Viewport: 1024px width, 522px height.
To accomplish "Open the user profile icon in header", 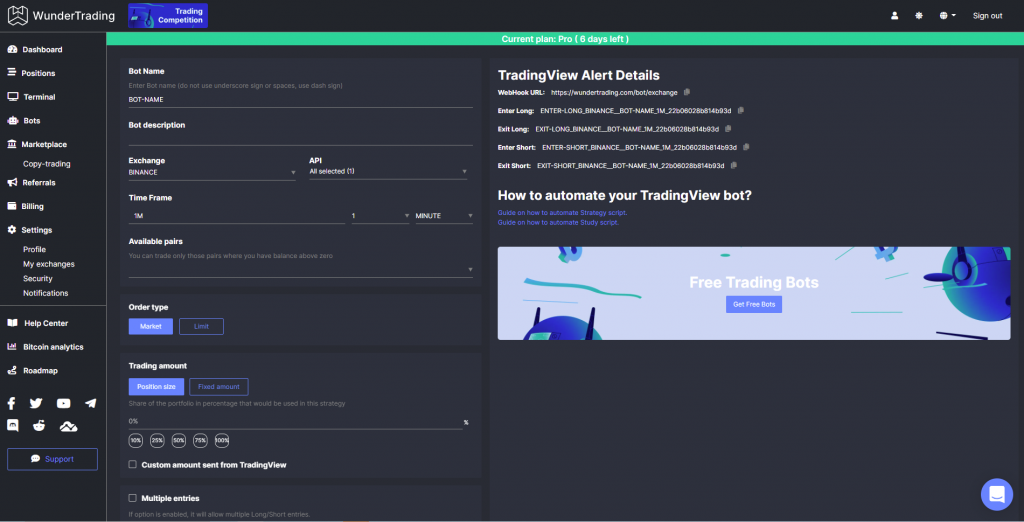I will (x=895, y=16).
